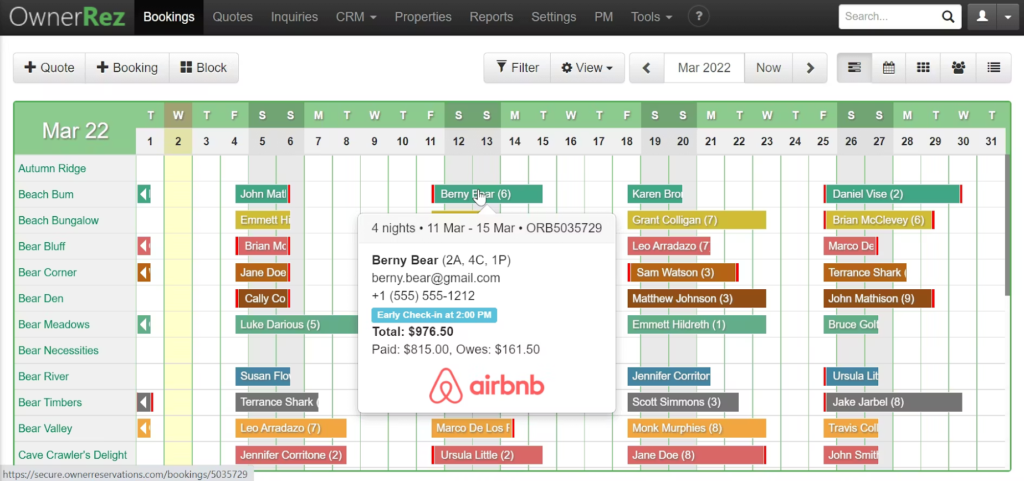Click the Filter button

pos(516,68)
